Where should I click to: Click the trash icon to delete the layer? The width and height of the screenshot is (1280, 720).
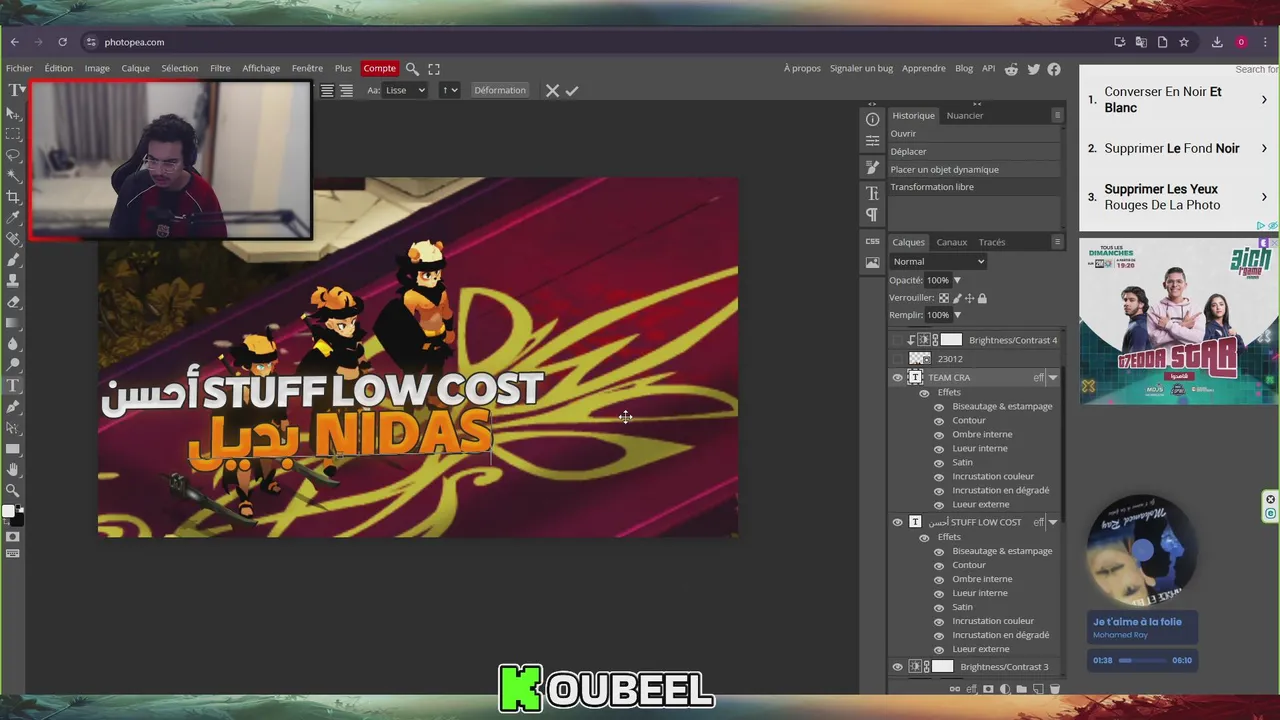[x=1054, y=689]
